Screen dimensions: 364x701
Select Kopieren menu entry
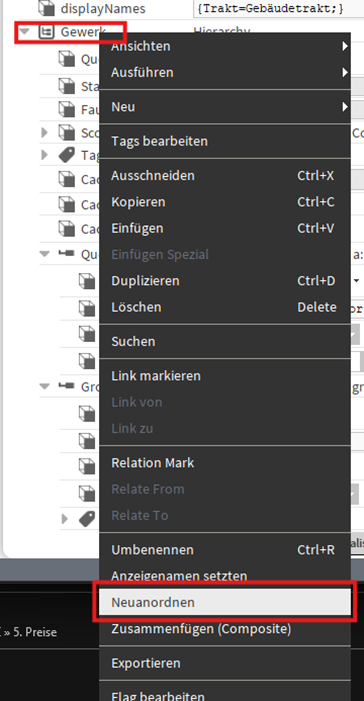coord(224,202)
